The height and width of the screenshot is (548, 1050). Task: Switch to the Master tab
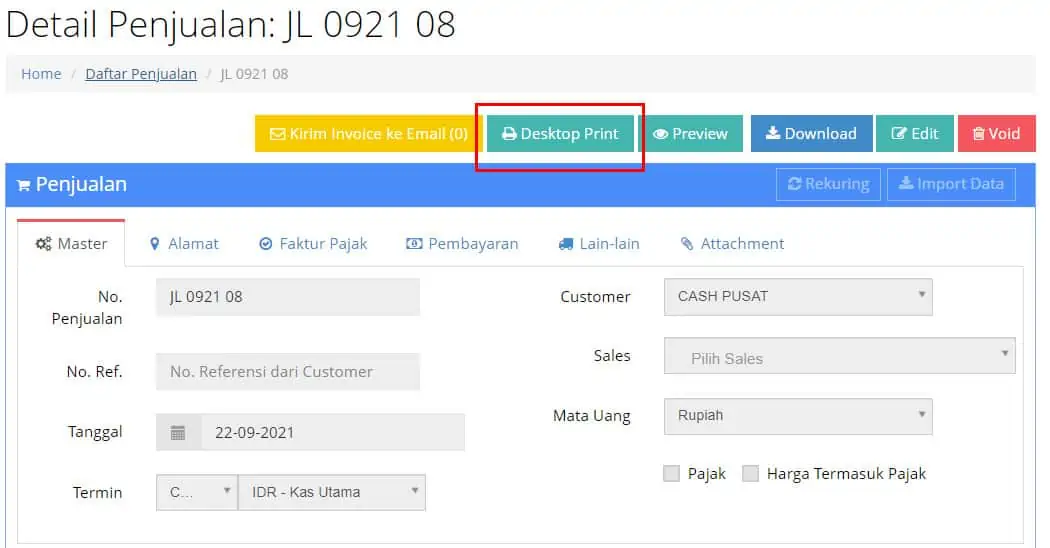(71, 243)
